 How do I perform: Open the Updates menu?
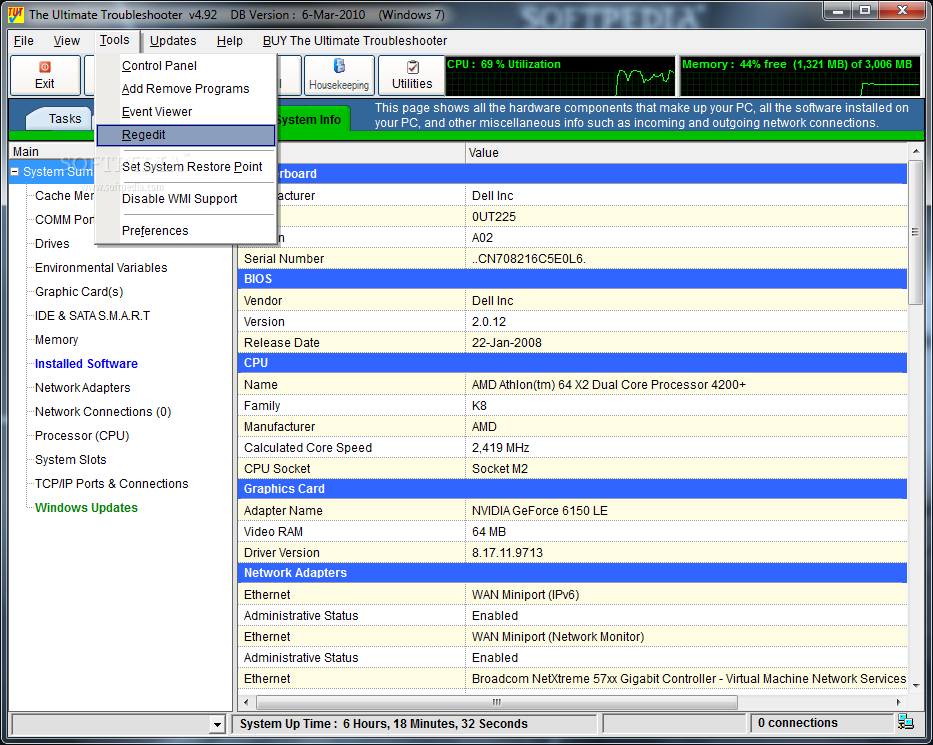coord(173,40)
